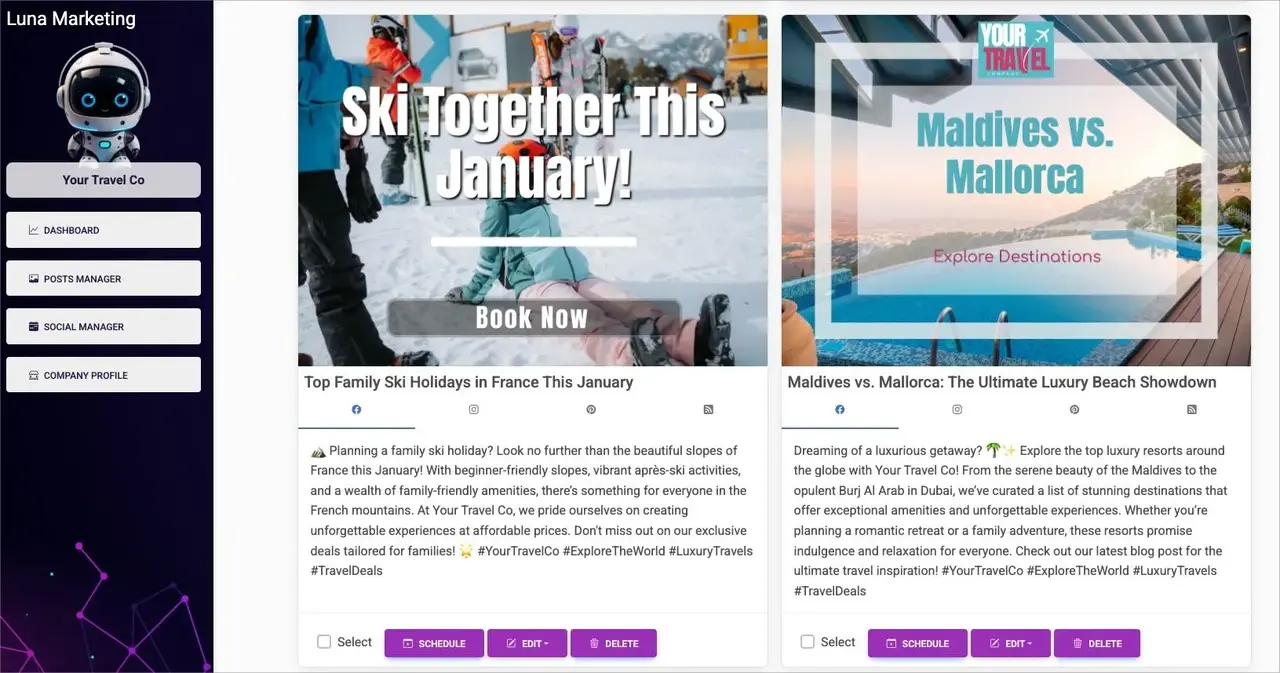This screenshot has width=1280, height=673.
Task: Switch to Instagram tab on Maldives post
Action: [x=957, y=410]
